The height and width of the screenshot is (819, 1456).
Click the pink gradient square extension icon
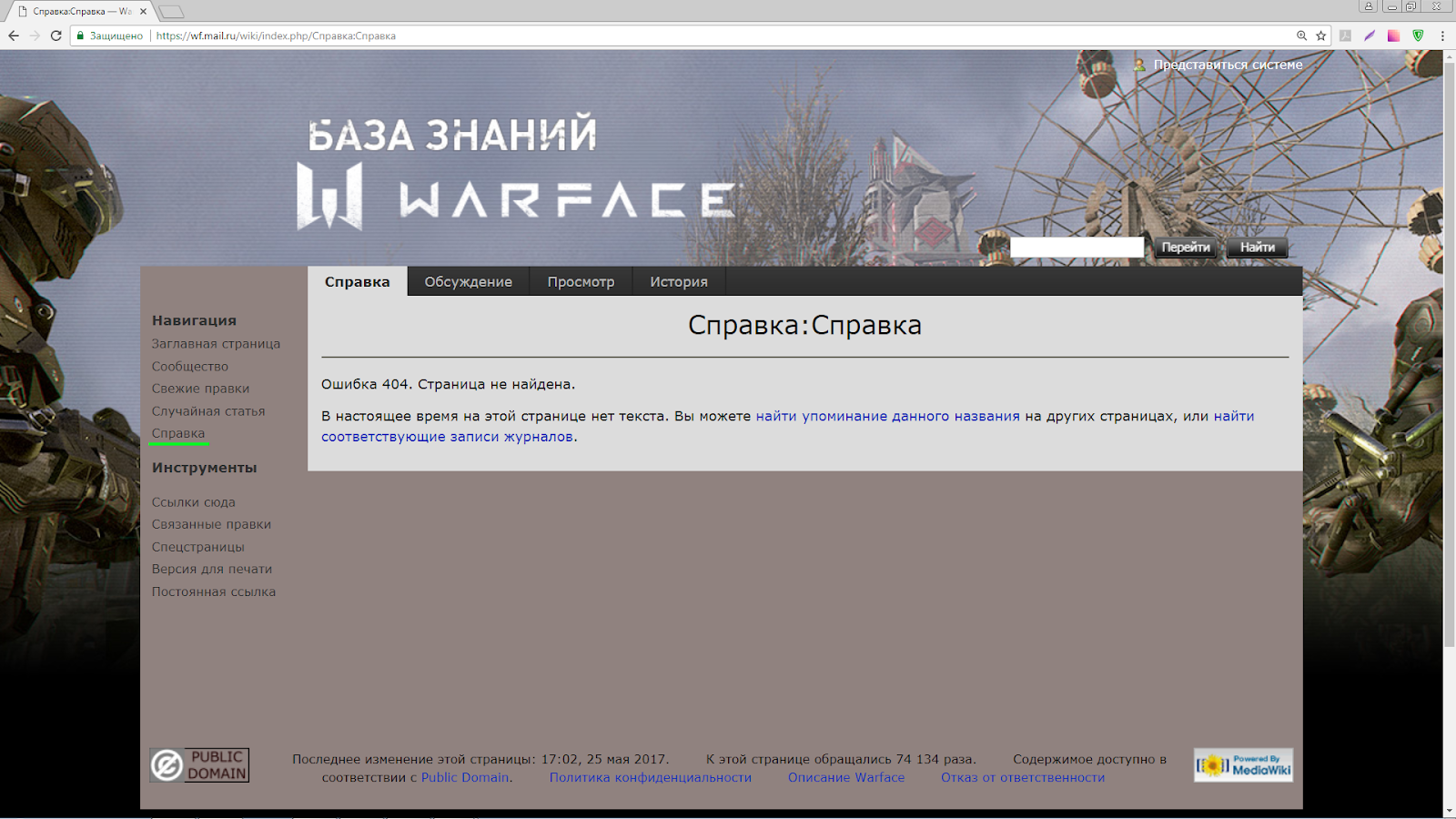tap(1393, 35)
